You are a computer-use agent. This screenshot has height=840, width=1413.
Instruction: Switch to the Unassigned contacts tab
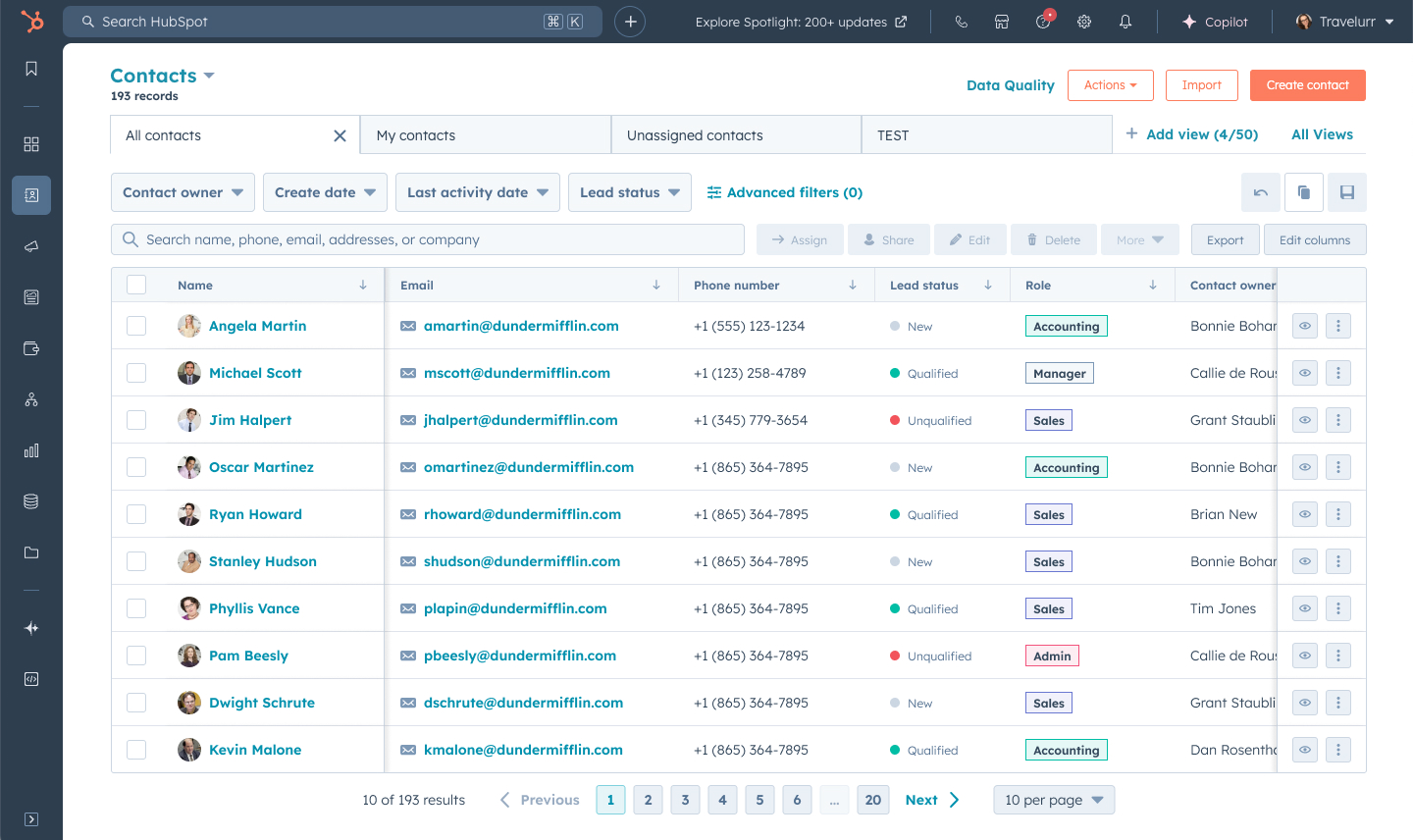(737, 134)
